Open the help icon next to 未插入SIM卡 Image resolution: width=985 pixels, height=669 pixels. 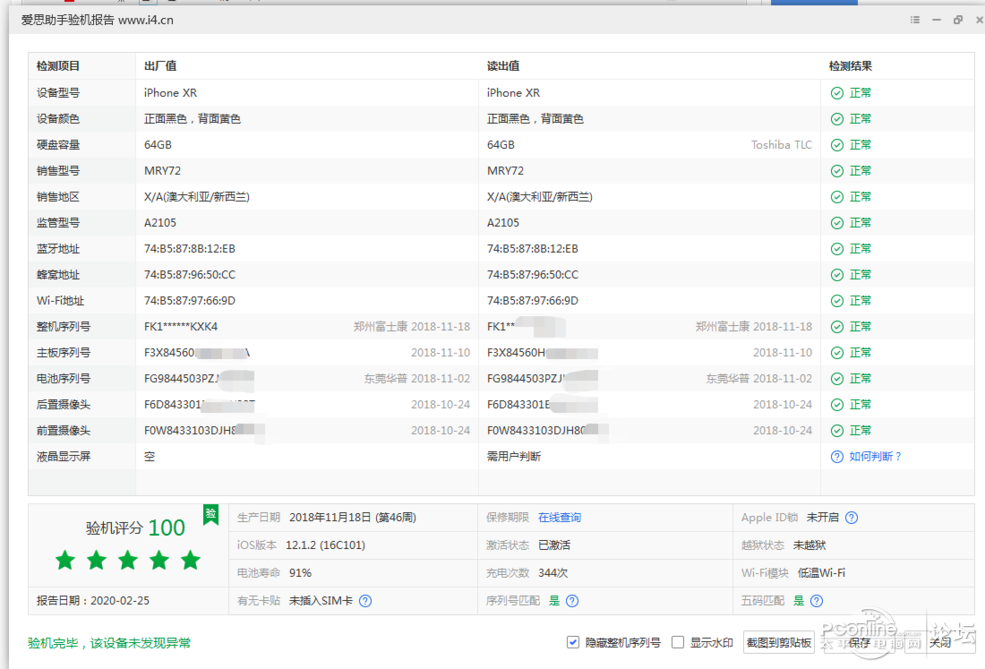(365, 601)
